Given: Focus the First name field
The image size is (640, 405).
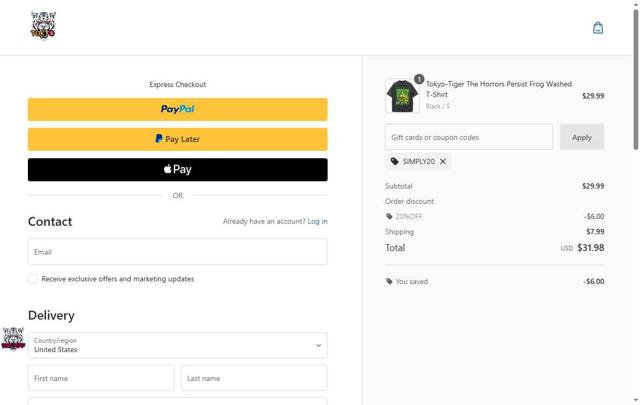Looking at the screenshot, I should [101, 378].
